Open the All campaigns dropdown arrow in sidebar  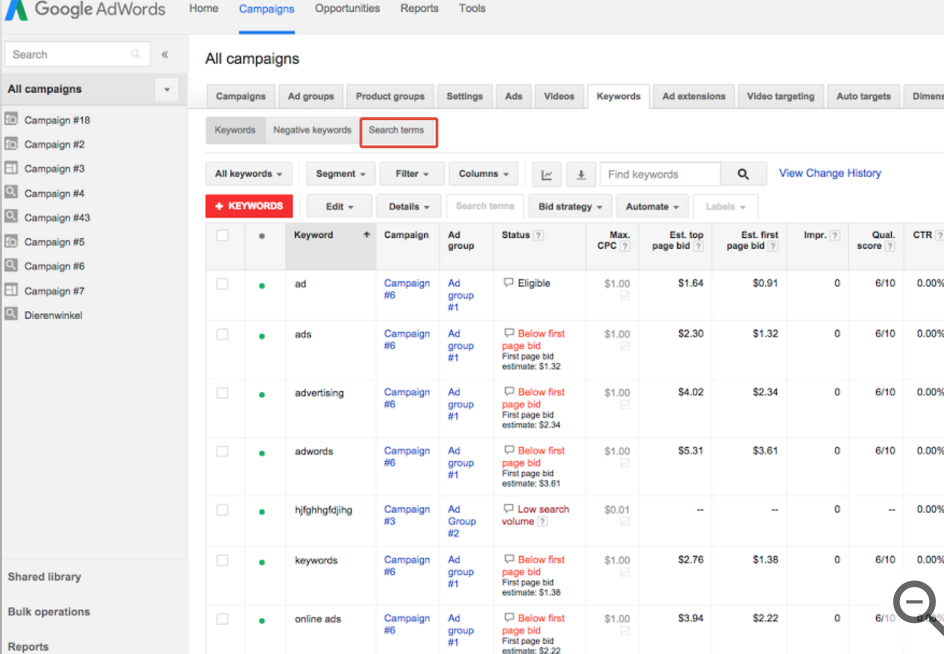pos(167,89)
